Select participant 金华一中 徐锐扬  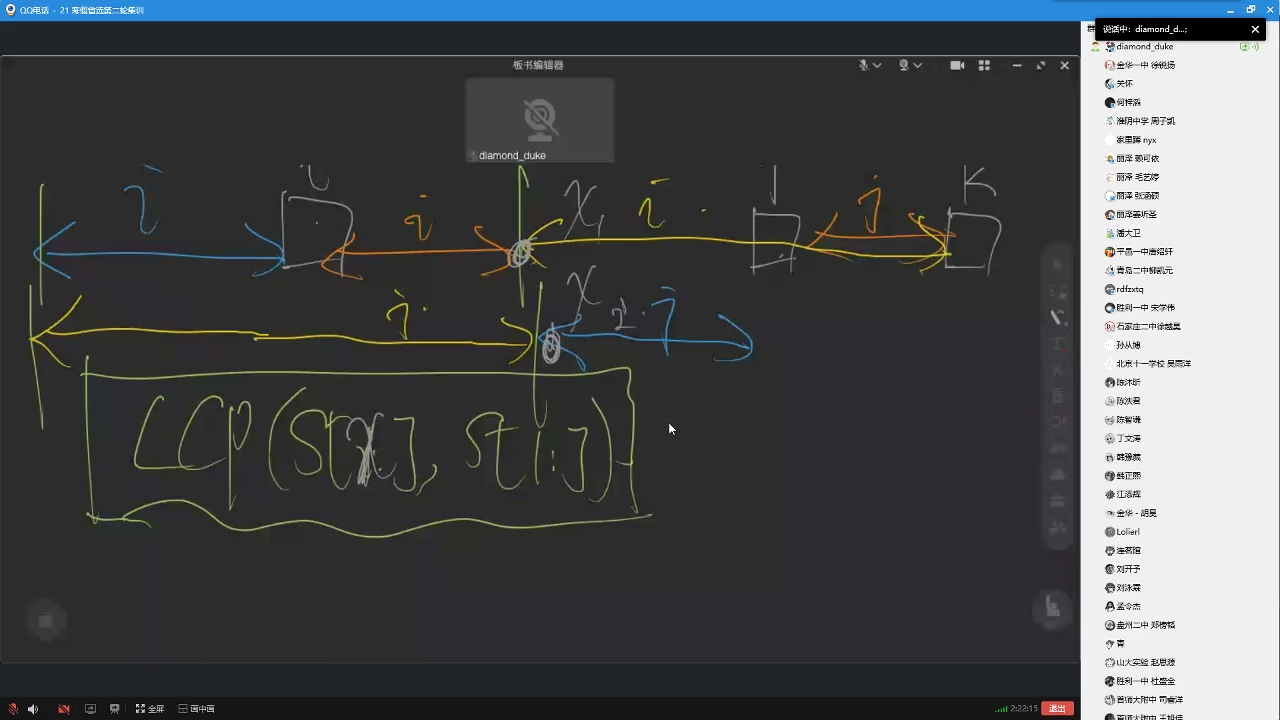[1145, 65]
